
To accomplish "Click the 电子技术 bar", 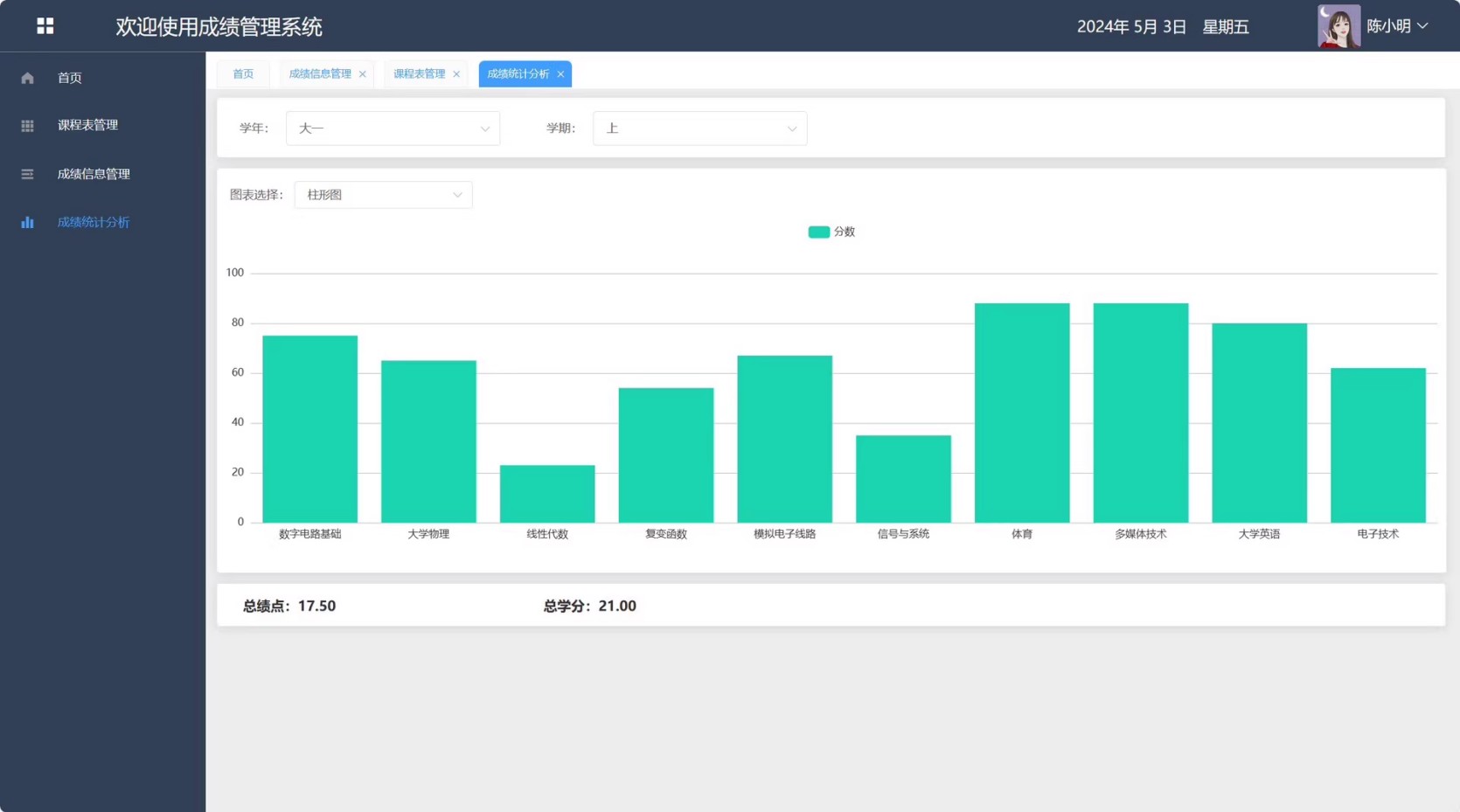I will tap(1378, 445).
